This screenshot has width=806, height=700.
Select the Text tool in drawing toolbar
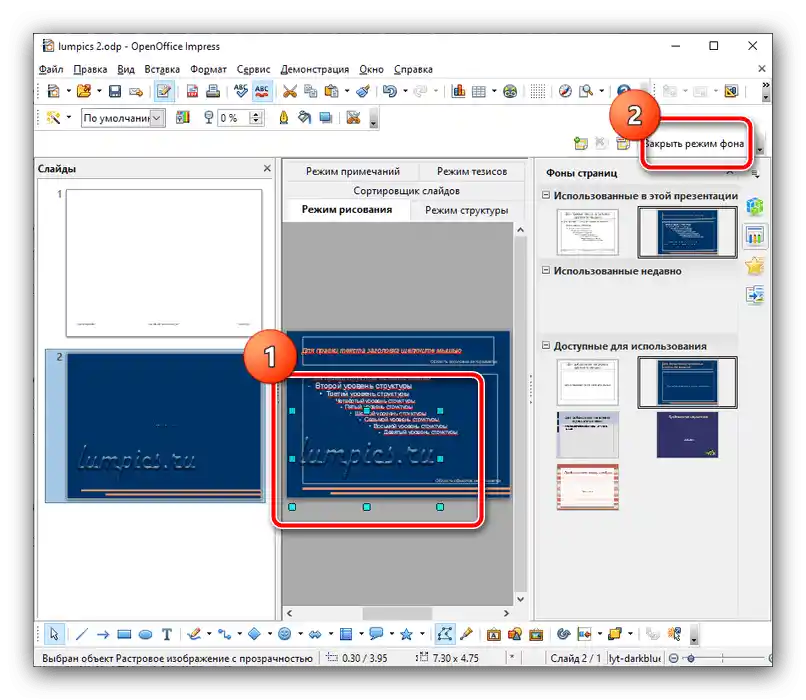(167, 633)
